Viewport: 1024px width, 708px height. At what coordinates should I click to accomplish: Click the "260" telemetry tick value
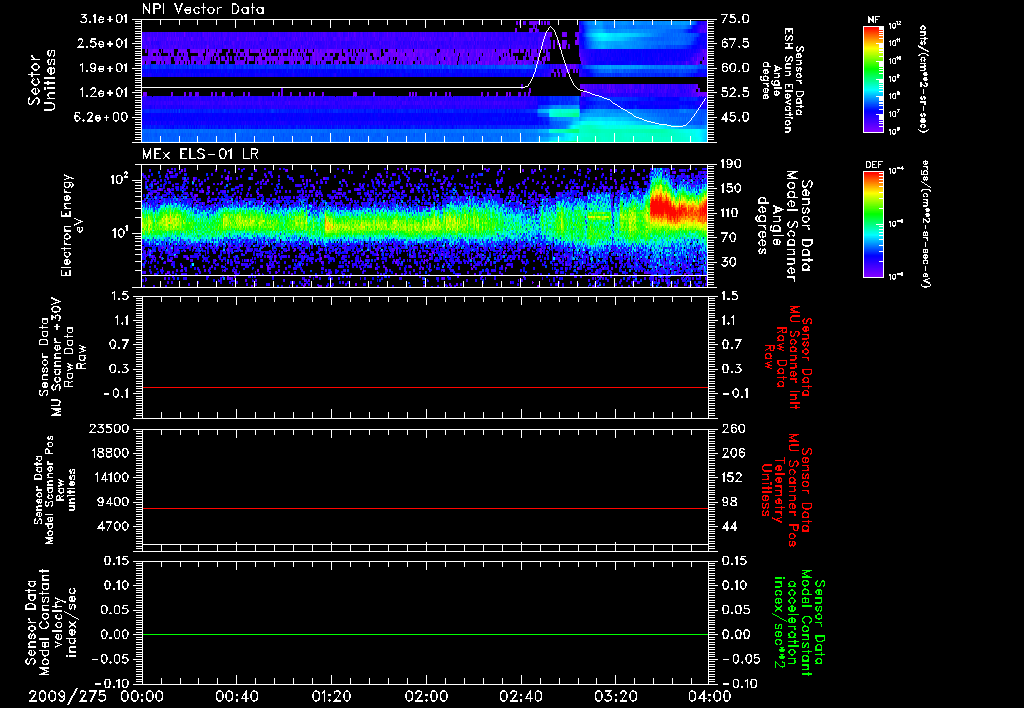(732, 429)
